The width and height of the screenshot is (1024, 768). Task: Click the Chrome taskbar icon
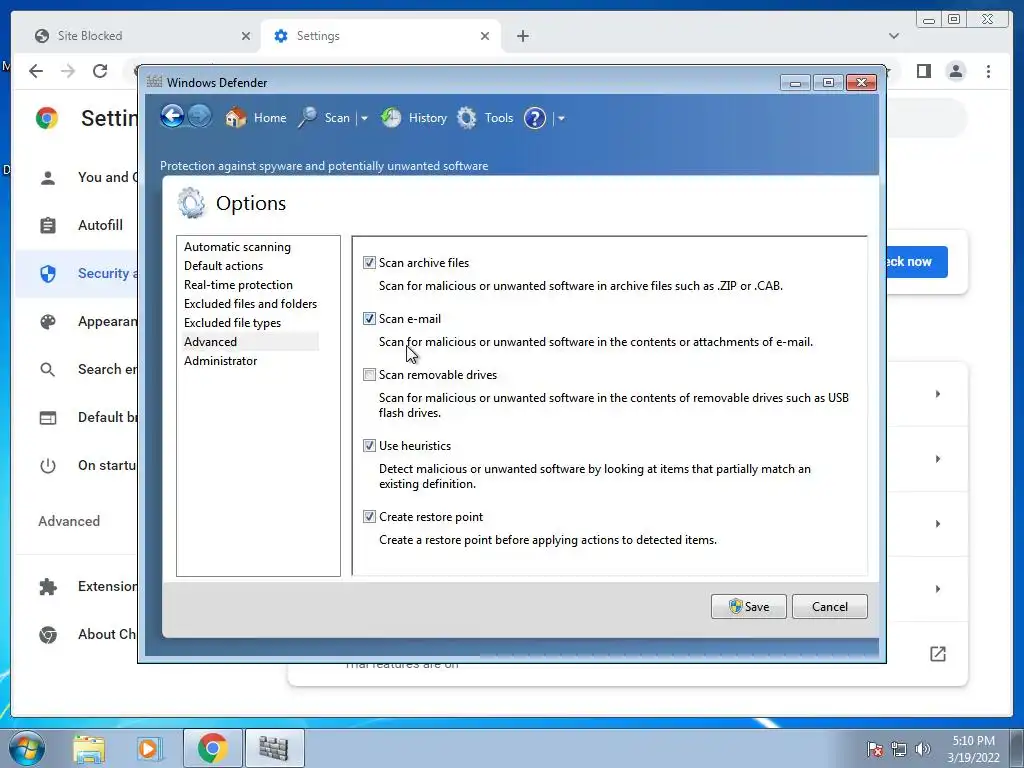pyautogui.click(x=212, y=748)
